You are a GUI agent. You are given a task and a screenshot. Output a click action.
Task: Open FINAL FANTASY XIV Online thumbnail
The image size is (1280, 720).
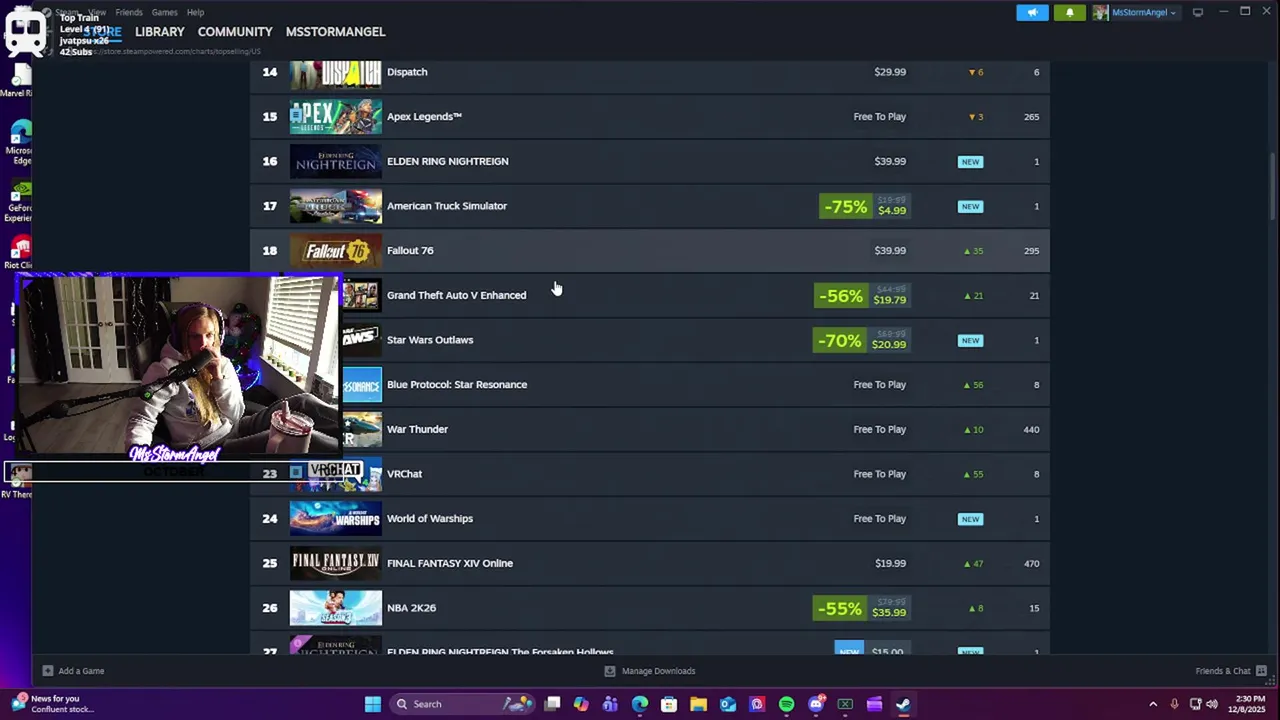point(335,563)
